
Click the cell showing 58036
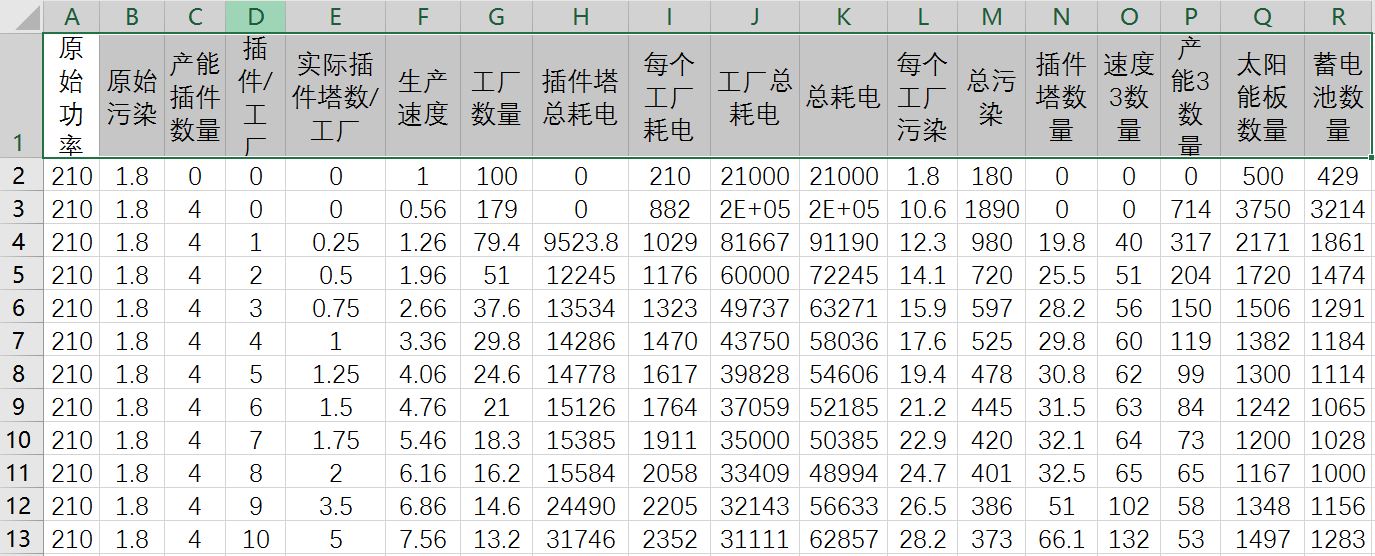[843, 341]
